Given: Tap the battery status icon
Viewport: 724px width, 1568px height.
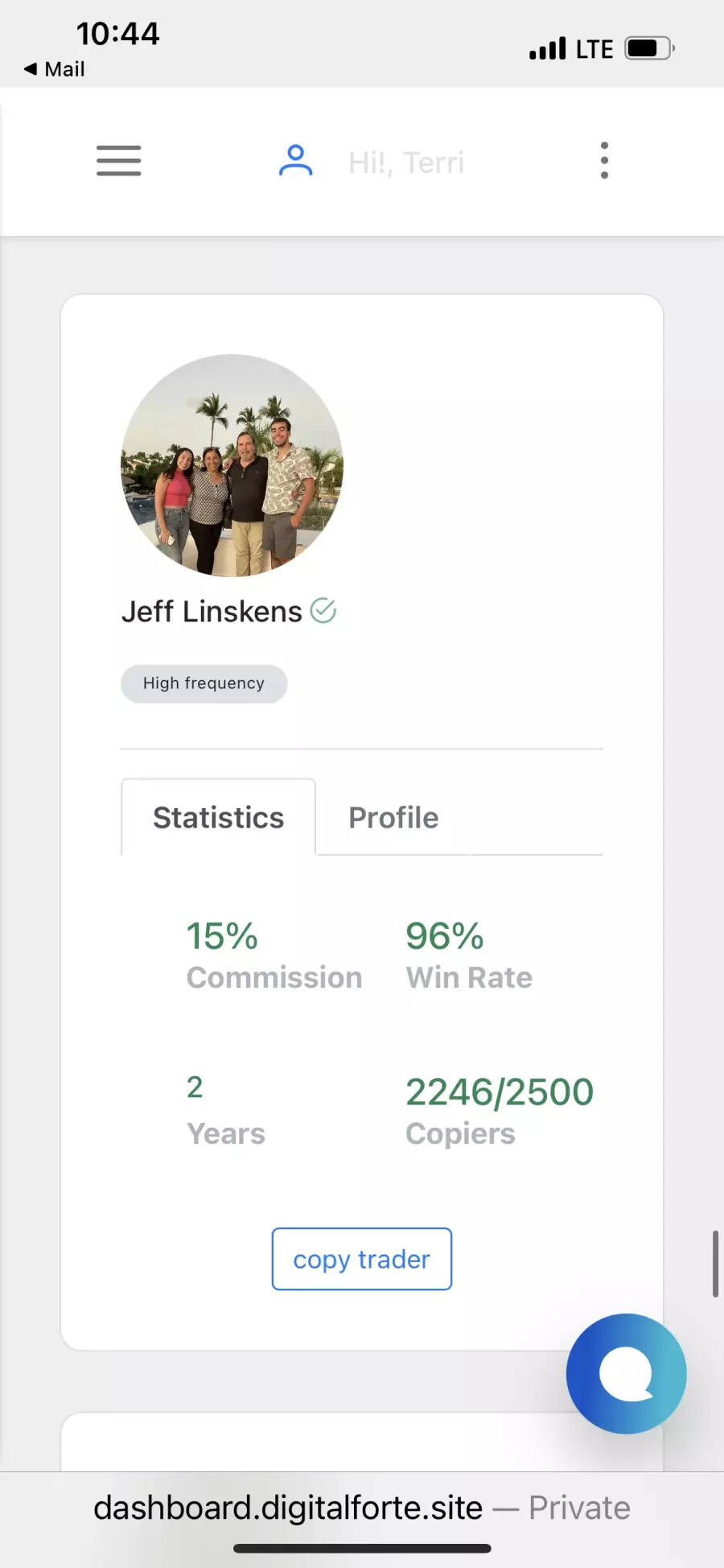Looking at the screenshot, I should (650, 48).
